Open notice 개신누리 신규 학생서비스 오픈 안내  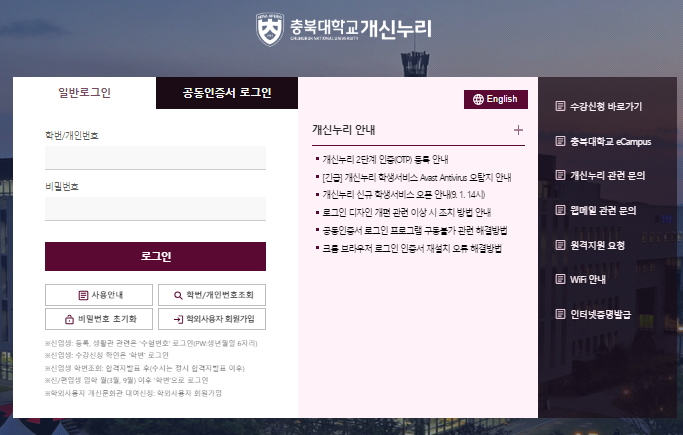404,195
